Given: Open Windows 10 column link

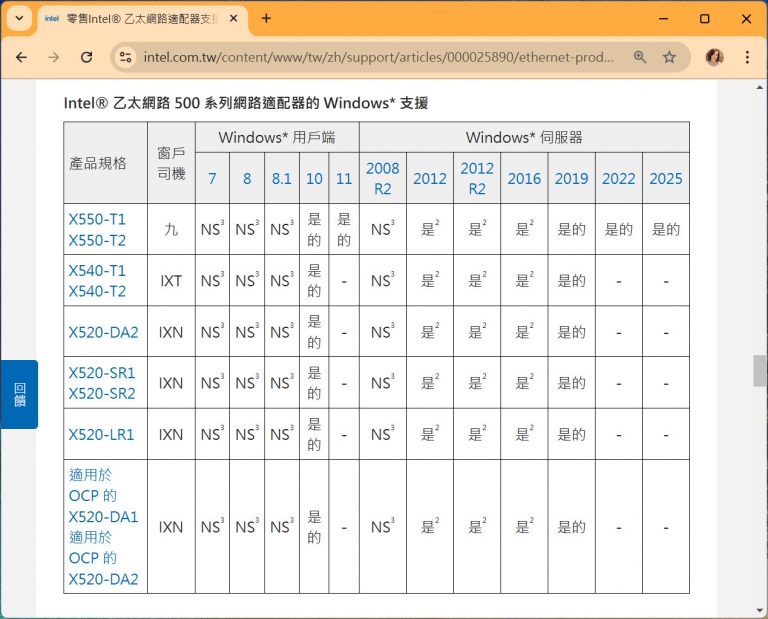Looking at the screenshot, I should pos(314,178).
